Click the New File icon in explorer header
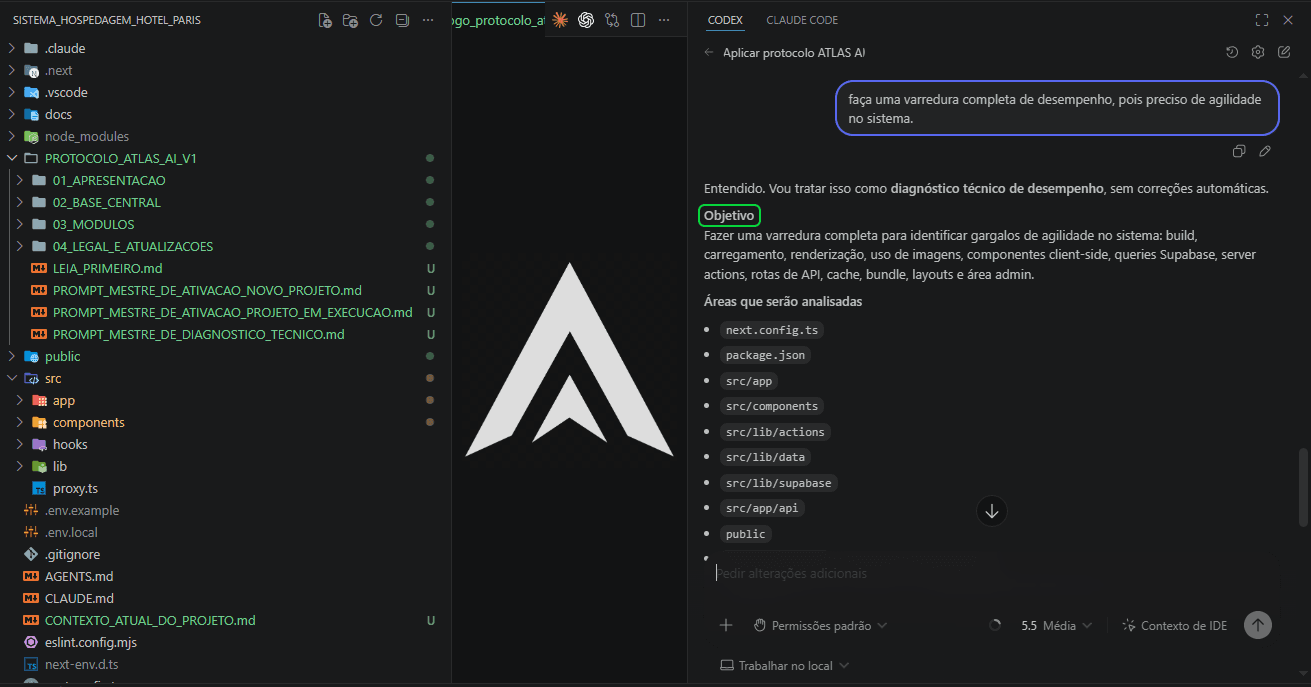1311x687 pixels. [325, 20]
